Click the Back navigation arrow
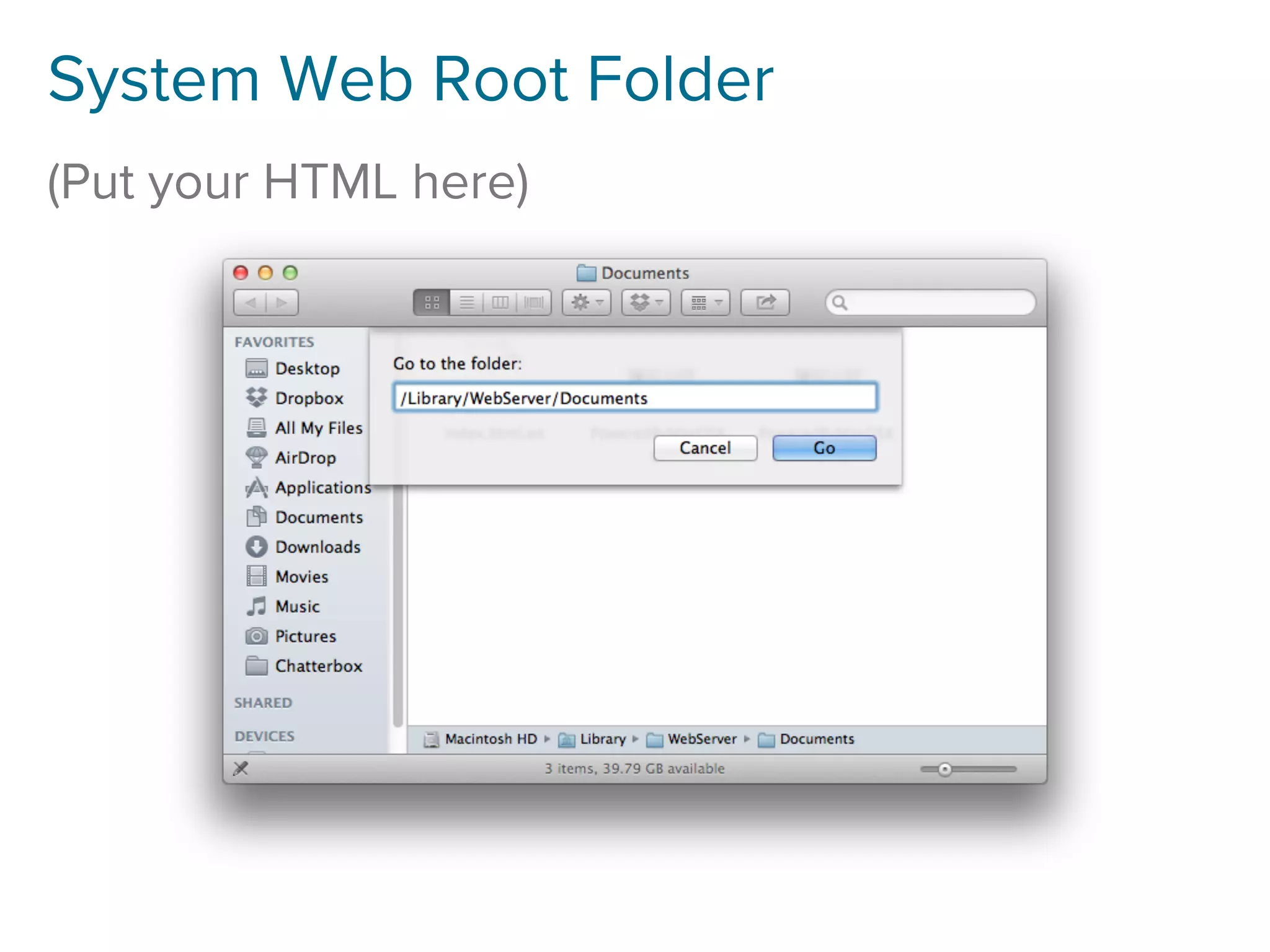The height and width of the screenshot is (952, 1270). click(251, 302)
